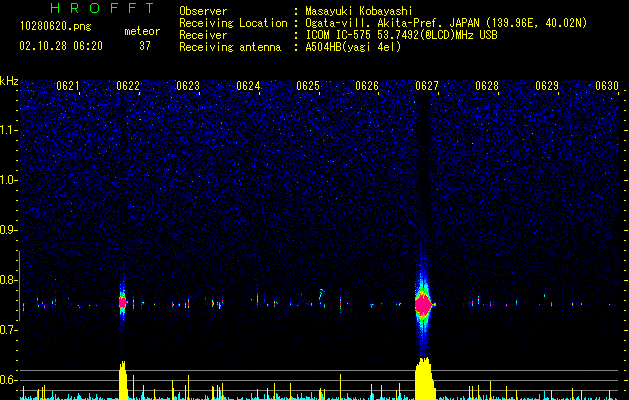
Task: Click the meteor count 37
Action: tap(145, 46)
